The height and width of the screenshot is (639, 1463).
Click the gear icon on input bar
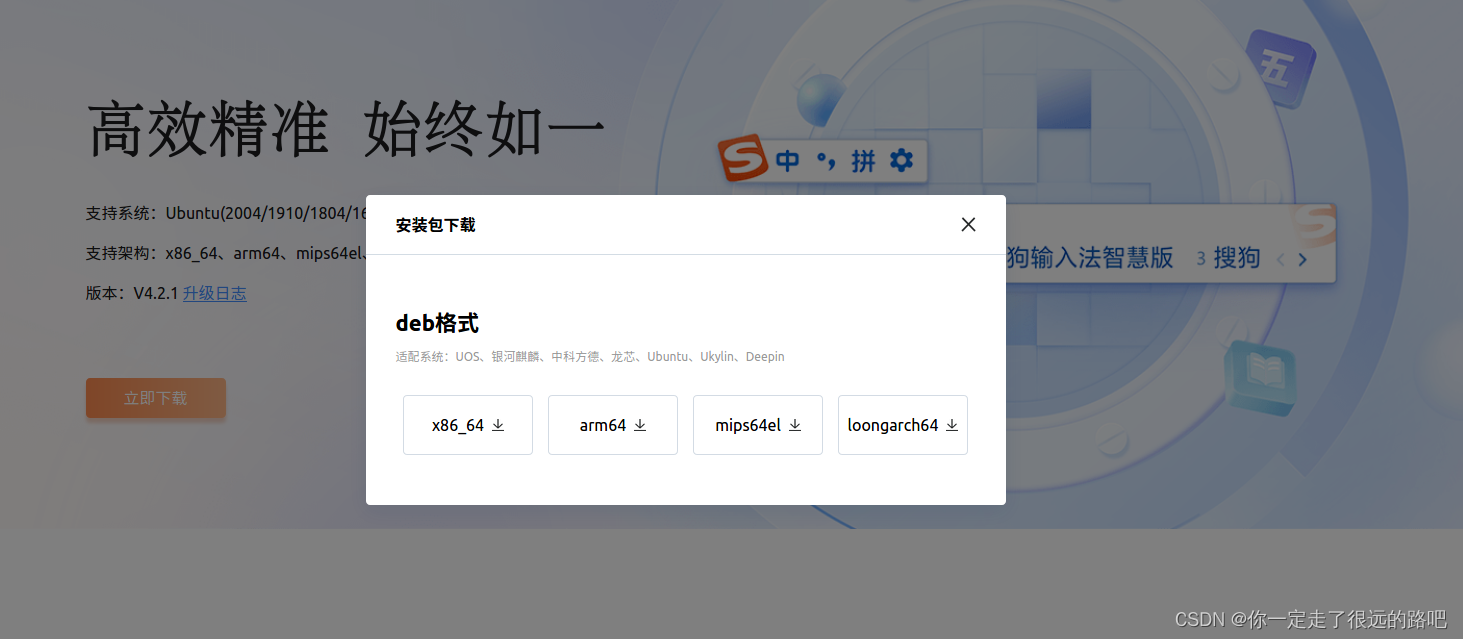pos(901,160)
